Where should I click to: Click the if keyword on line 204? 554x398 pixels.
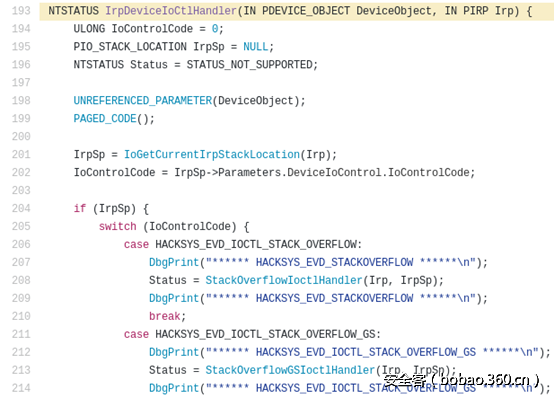(80, 209)
